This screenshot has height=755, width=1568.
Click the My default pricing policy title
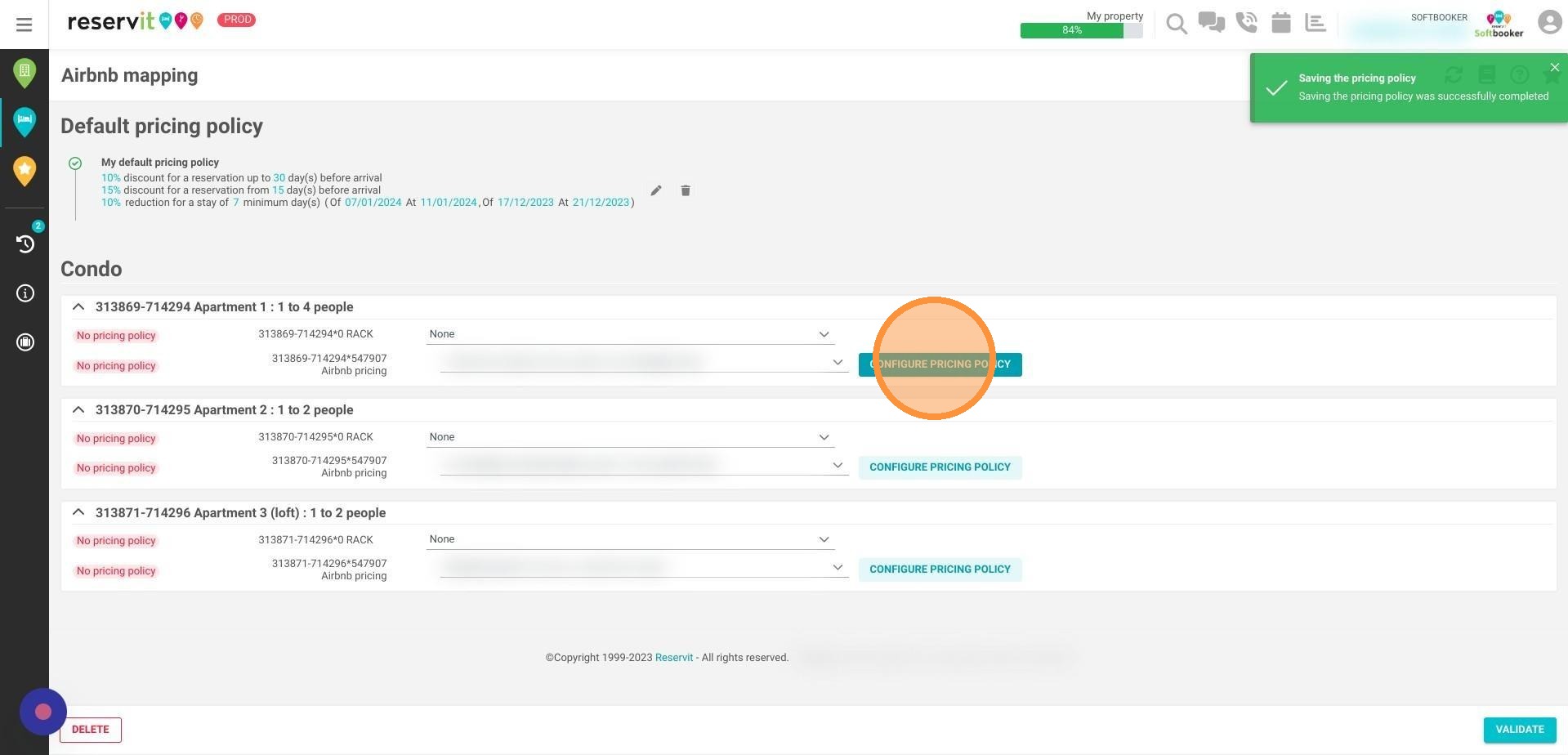[x=160, y=163]
